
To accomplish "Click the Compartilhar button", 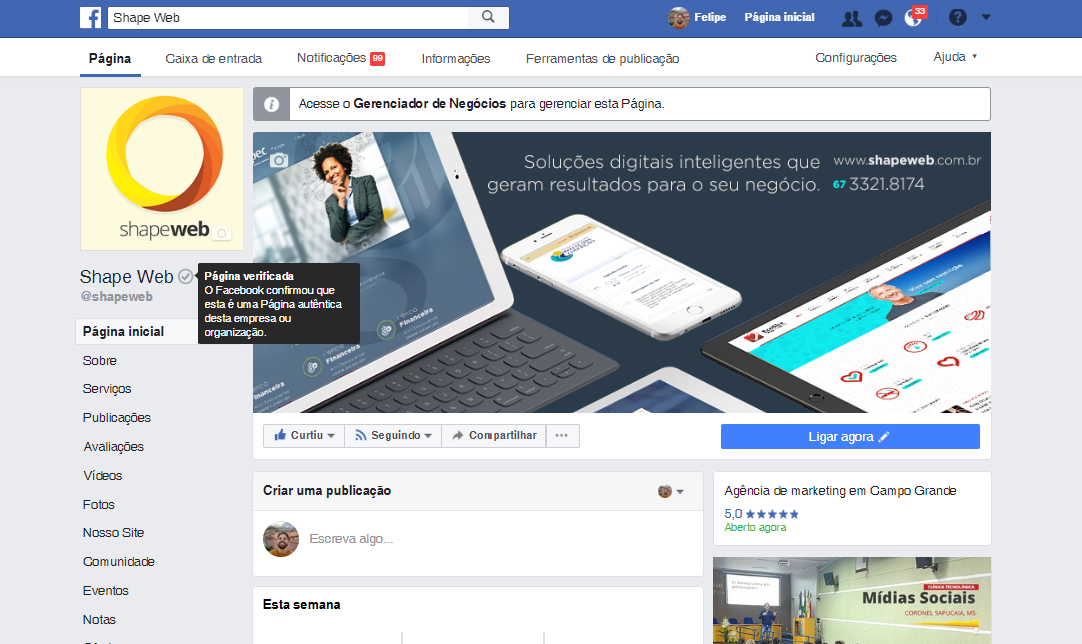I will pyautogui.click(x=493, y=436).
